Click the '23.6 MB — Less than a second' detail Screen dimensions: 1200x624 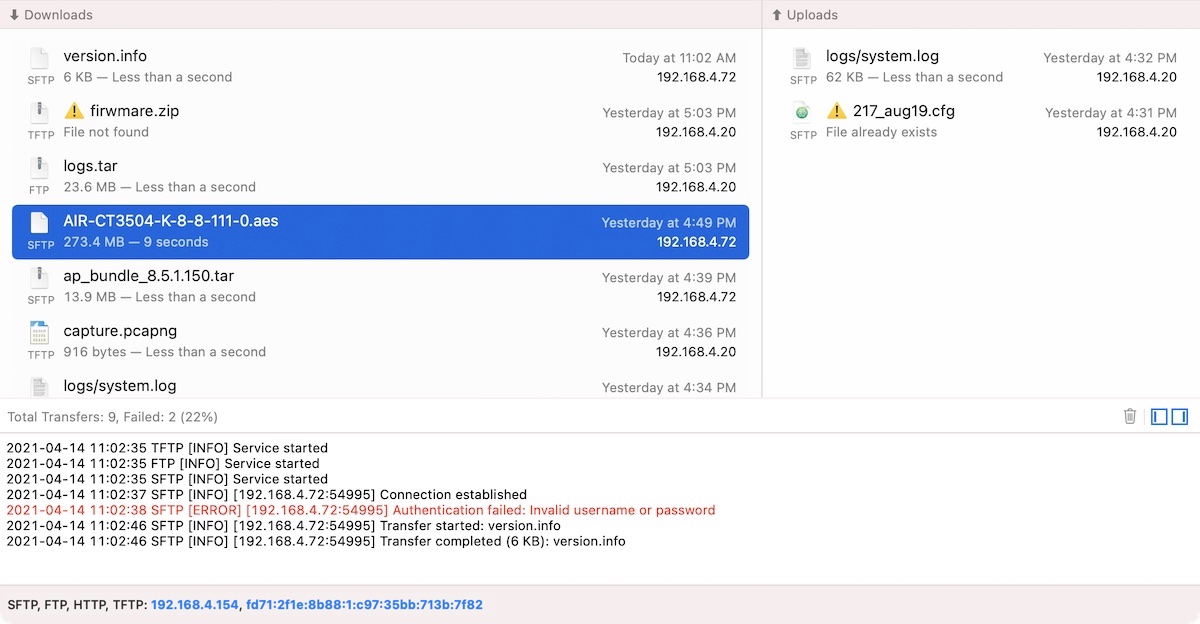pyautogui.click(x=160, y=187)
